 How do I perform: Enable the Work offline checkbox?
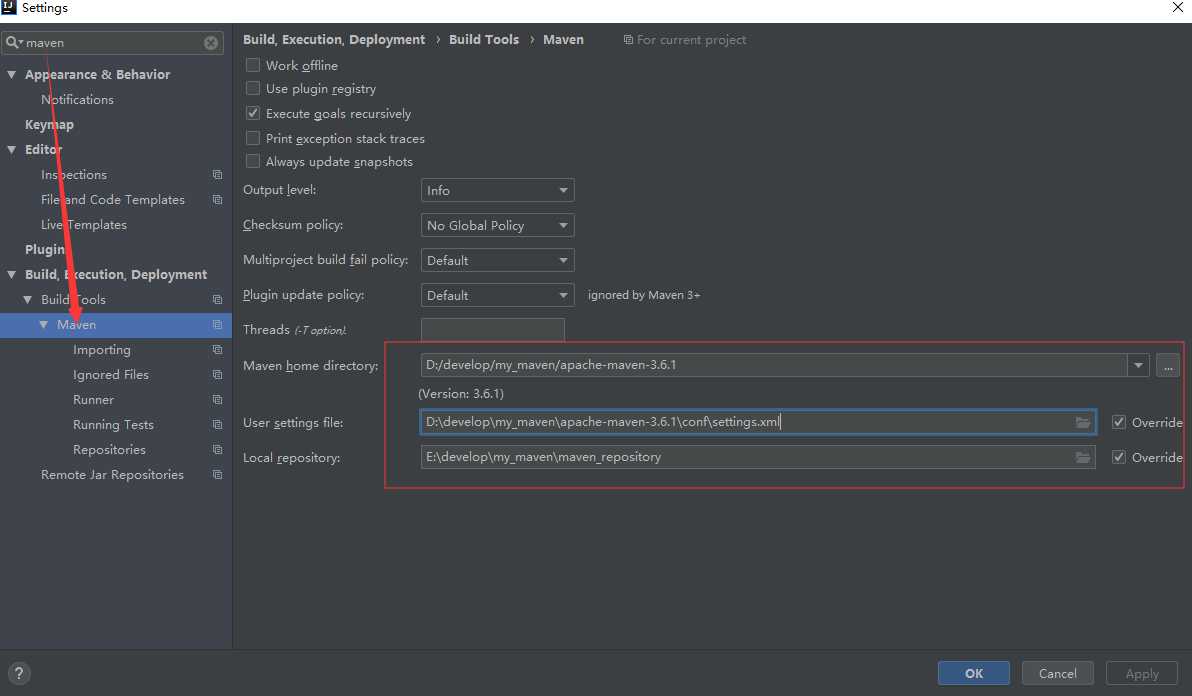point(253,65)
